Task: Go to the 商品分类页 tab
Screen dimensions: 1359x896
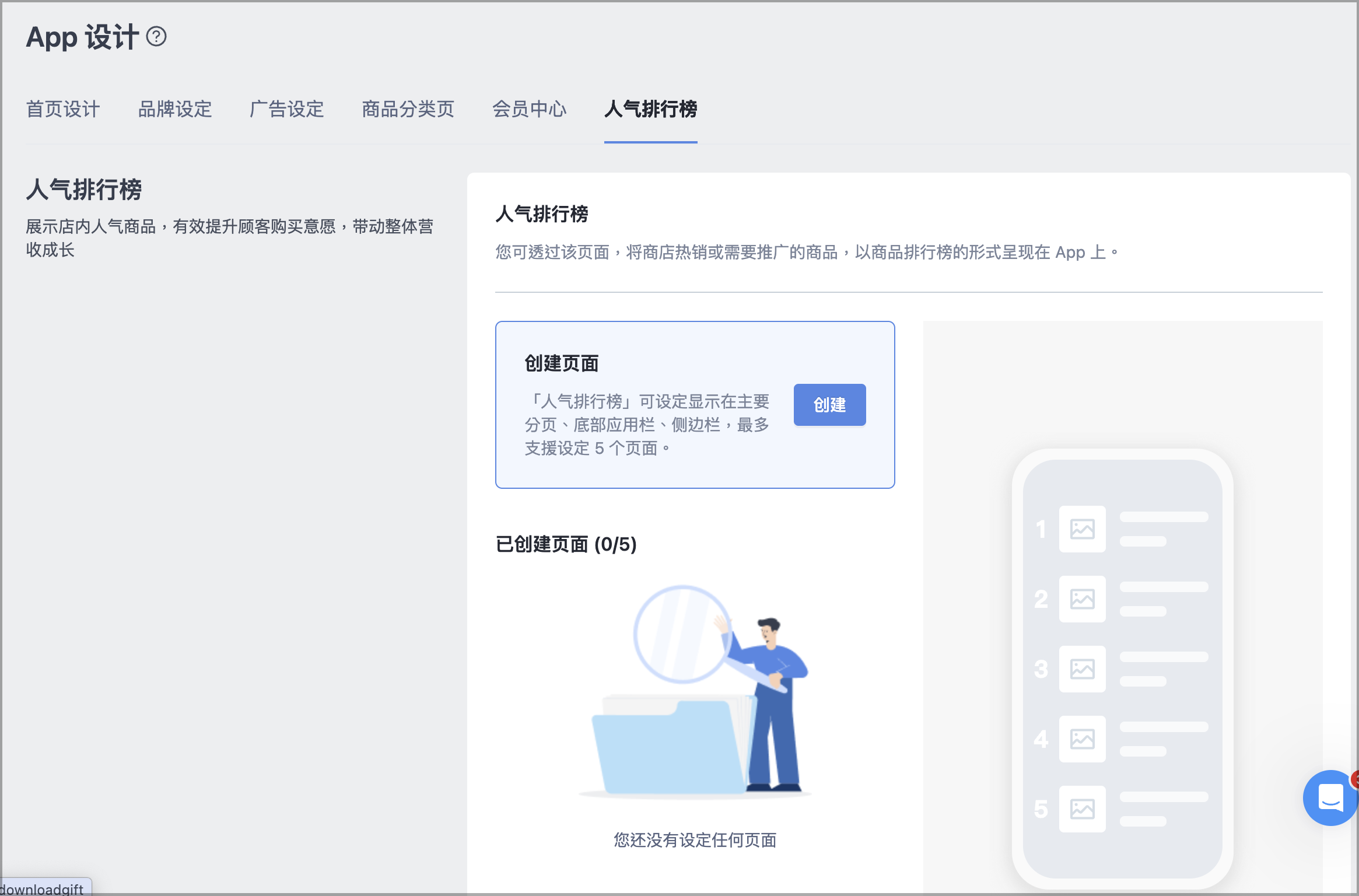Action: (408, 109)
